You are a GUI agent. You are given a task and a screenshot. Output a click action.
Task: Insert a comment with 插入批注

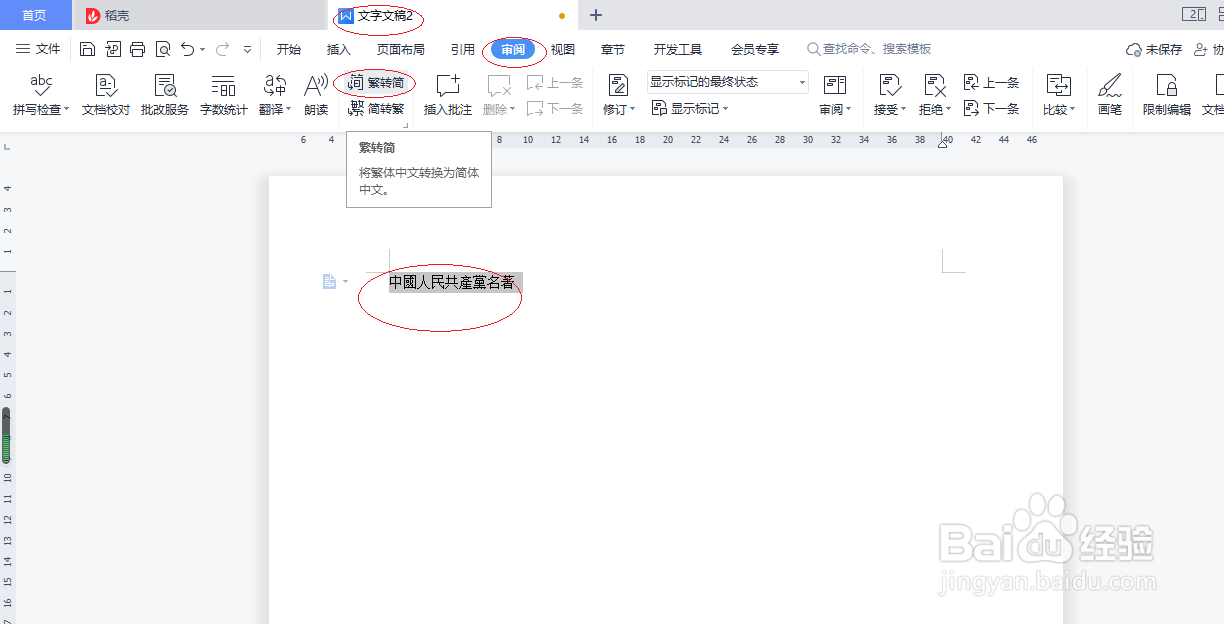click(x=447, y=95)
